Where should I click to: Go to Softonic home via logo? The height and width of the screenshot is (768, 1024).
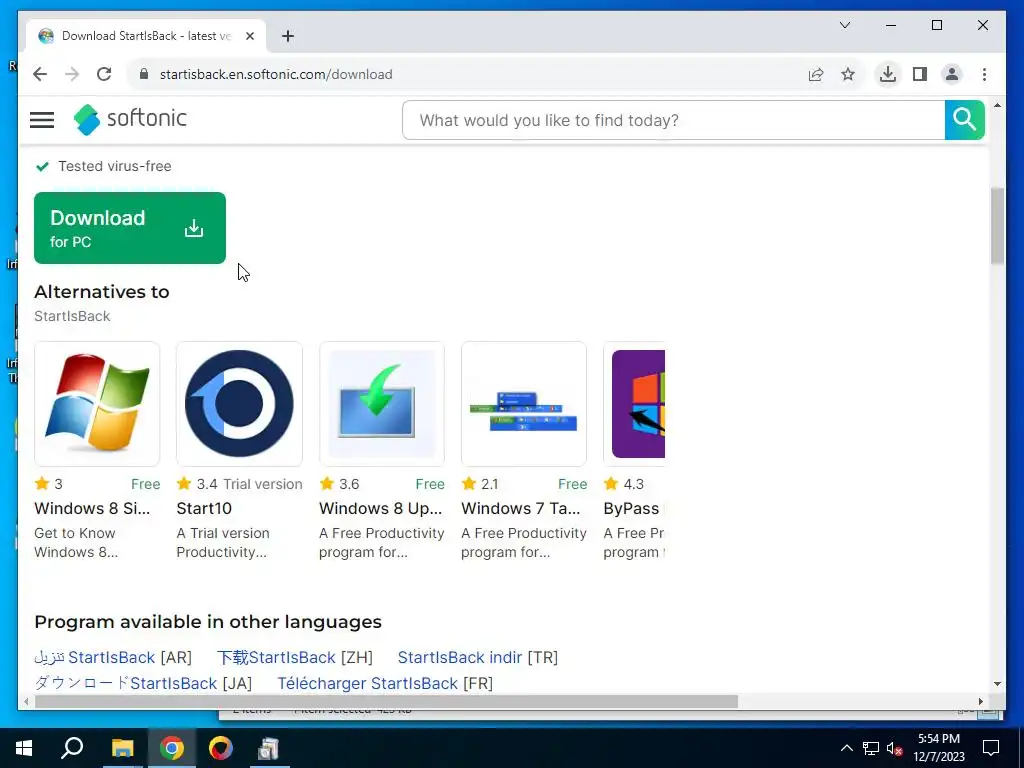pyautogui.click(x=130, y=119)
